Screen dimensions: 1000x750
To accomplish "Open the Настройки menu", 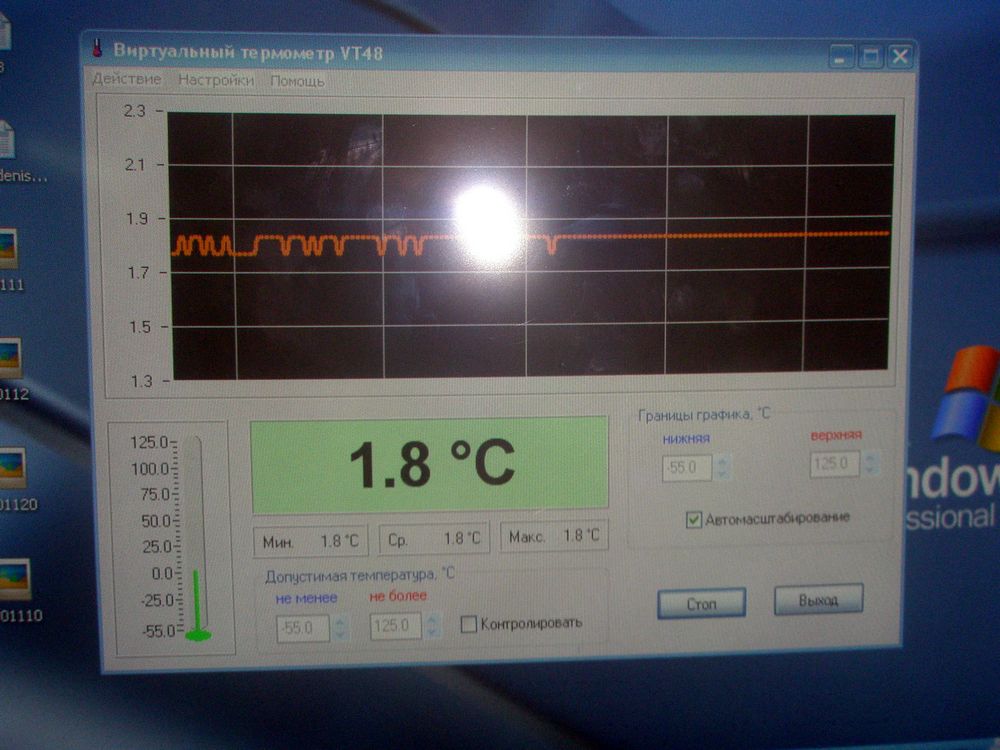I will pyautogui.click(x=216, y=80).
